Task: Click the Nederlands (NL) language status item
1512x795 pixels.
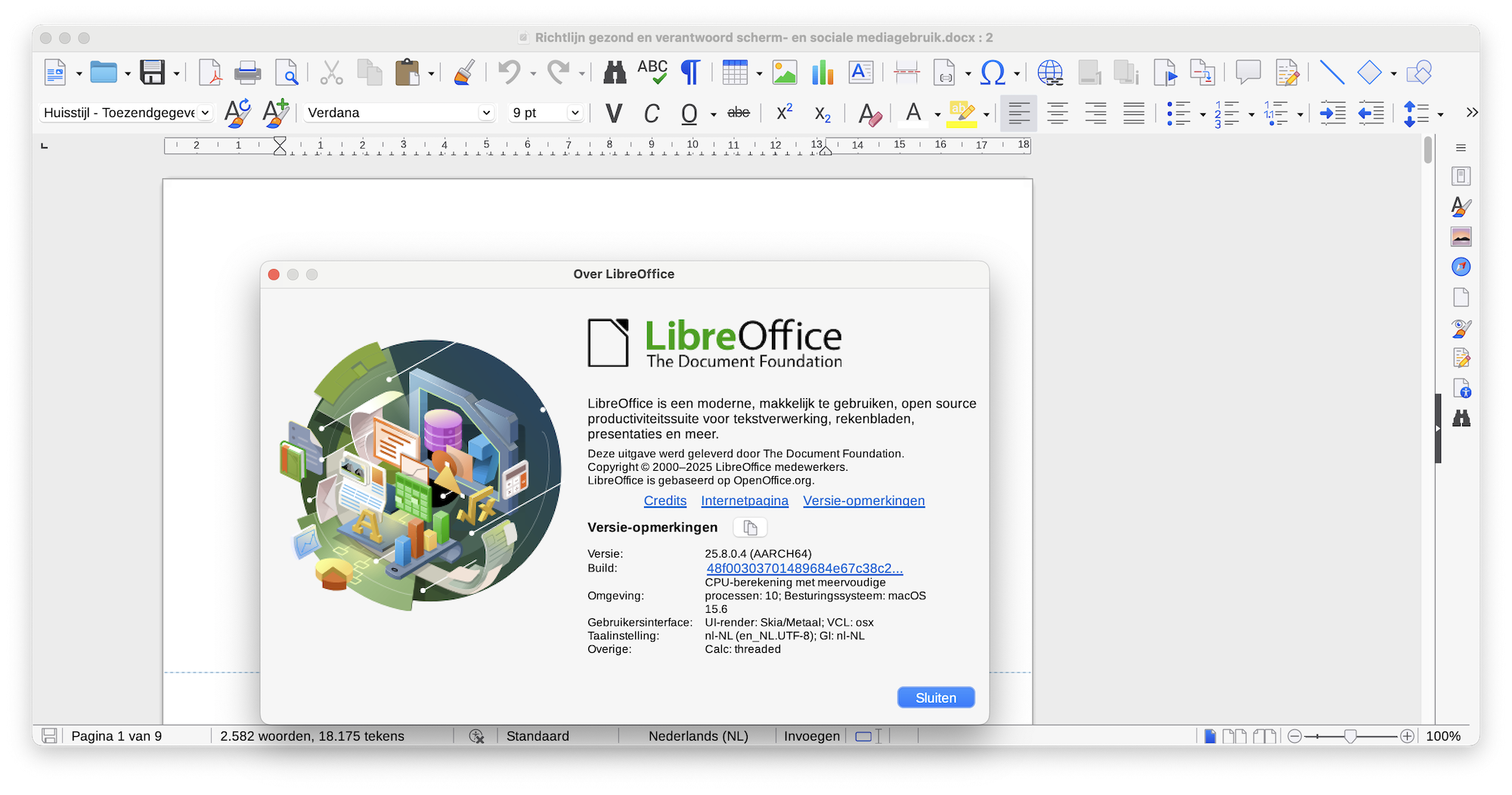Action: 698,736
